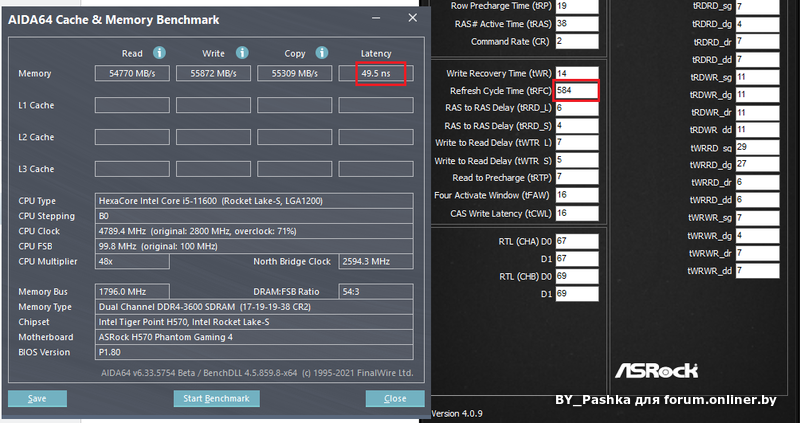Image resolution: width=800 pixels, height=423 pixels.
Task: Click the tRDWR_dr value field
Action: 757,112
